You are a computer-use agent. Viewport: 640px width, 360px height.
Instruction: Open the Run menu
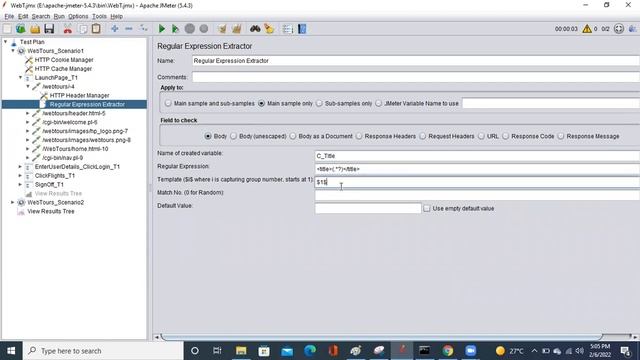click(59, 16)
